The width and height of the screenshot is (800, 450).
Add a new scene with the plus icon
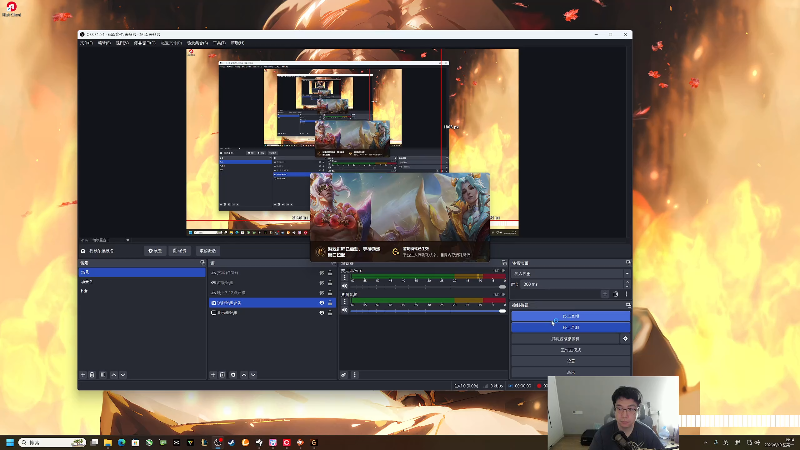tap(83, 374)
